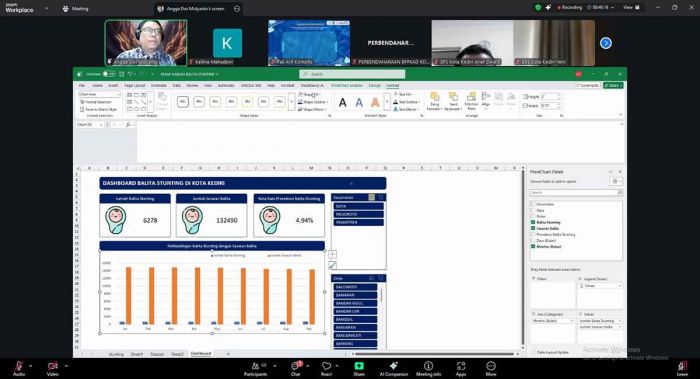Image resolution: width=700 pixels, height=379 pixels.
Task: Check the Kecamatan field checkbox
Action: pyautogui.click(x=533, y=204)
